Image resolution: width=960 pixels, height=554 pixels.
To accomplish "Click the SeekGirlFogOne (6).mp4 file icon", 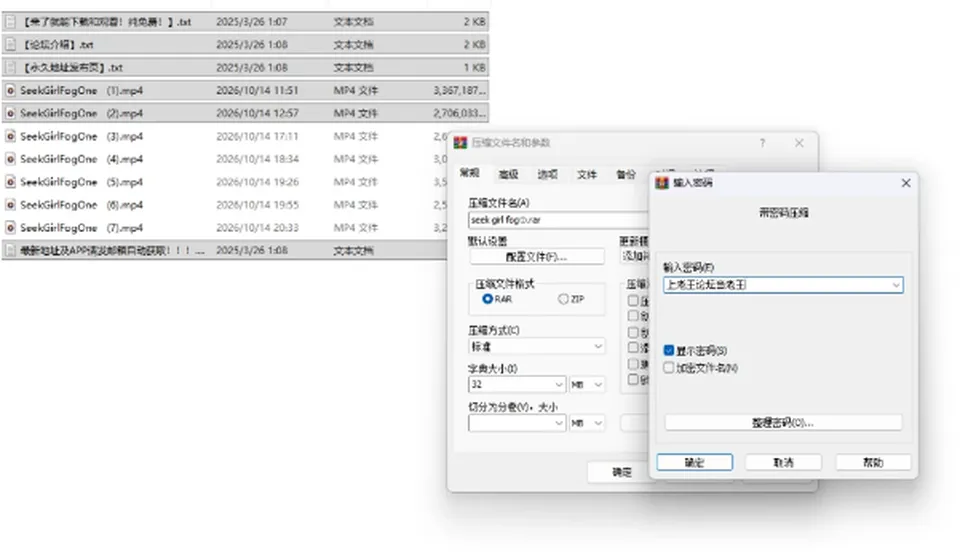I will click(x=10, y=204).
